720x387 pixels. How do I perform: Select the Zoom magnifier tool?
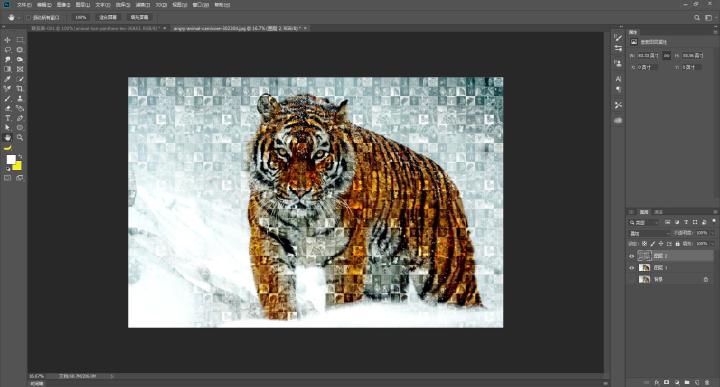20,137
